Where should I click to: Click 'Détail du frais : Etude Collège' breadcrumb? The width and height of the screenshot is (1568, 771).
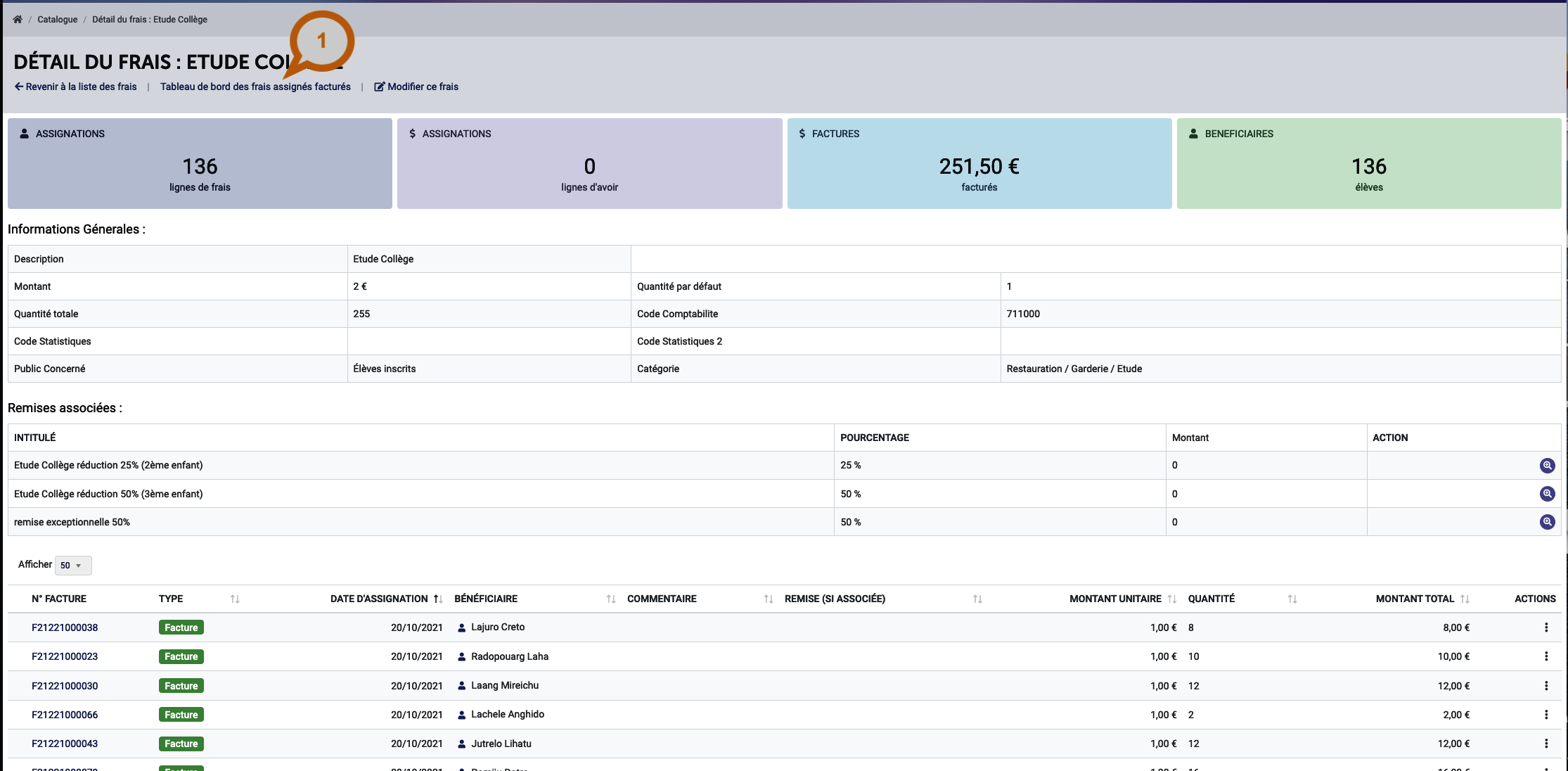tap(150, 19)
